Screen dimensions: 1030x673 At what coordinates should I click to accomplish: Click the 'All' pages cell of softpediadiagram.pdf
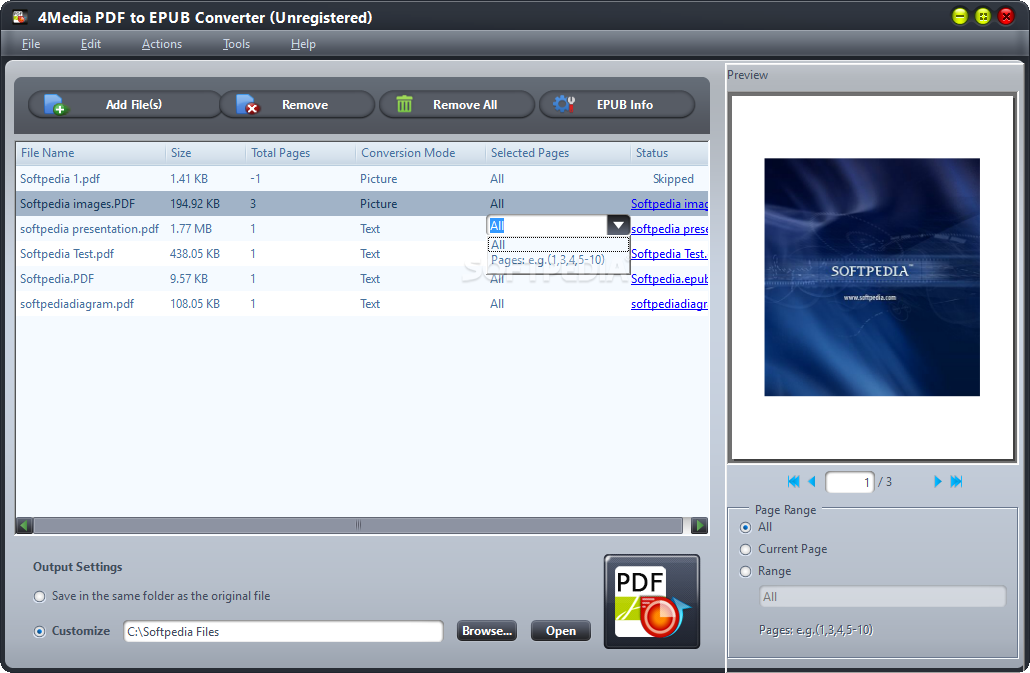click(497, 304)
